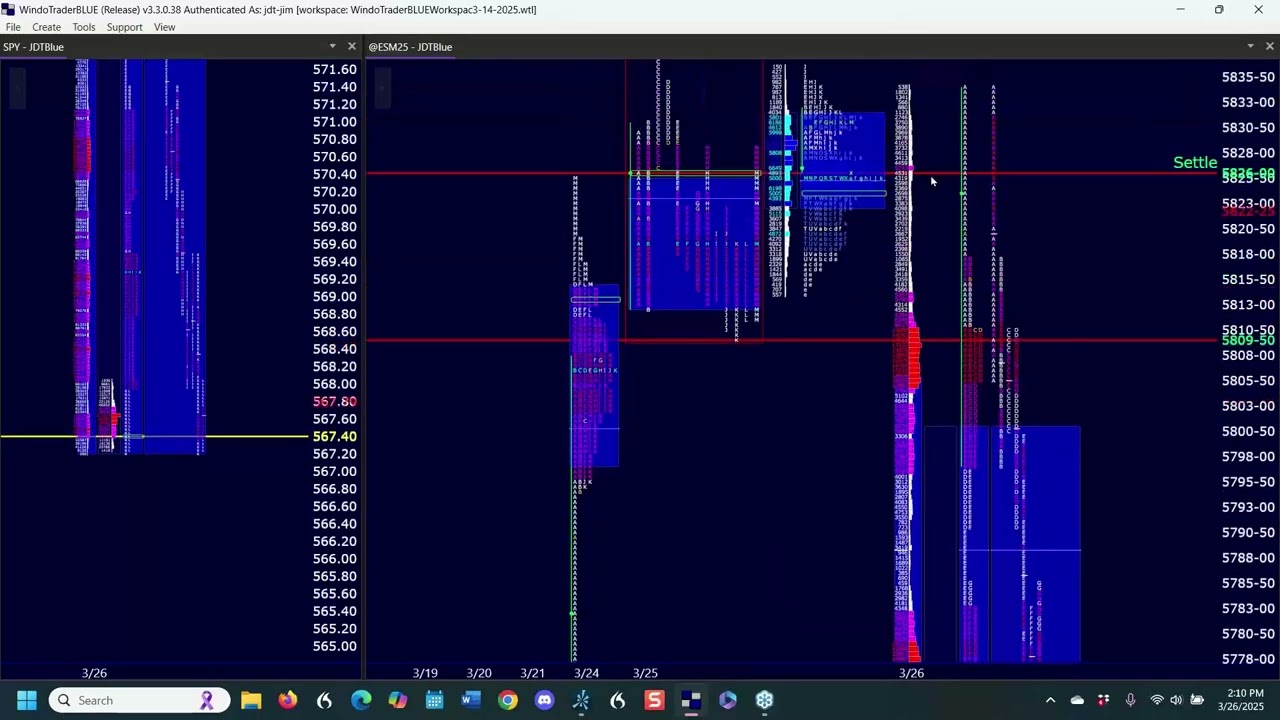Screen dimensions: 1280x720
Task: Click the microphone tray icon
Action: [1130, 700]
